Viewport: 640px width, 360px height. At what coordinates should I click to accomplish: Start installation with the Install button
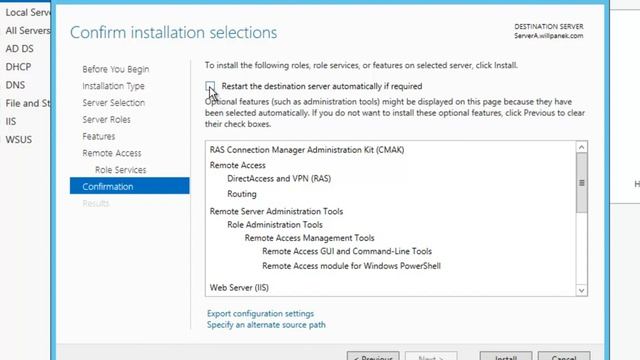(506, 356)
